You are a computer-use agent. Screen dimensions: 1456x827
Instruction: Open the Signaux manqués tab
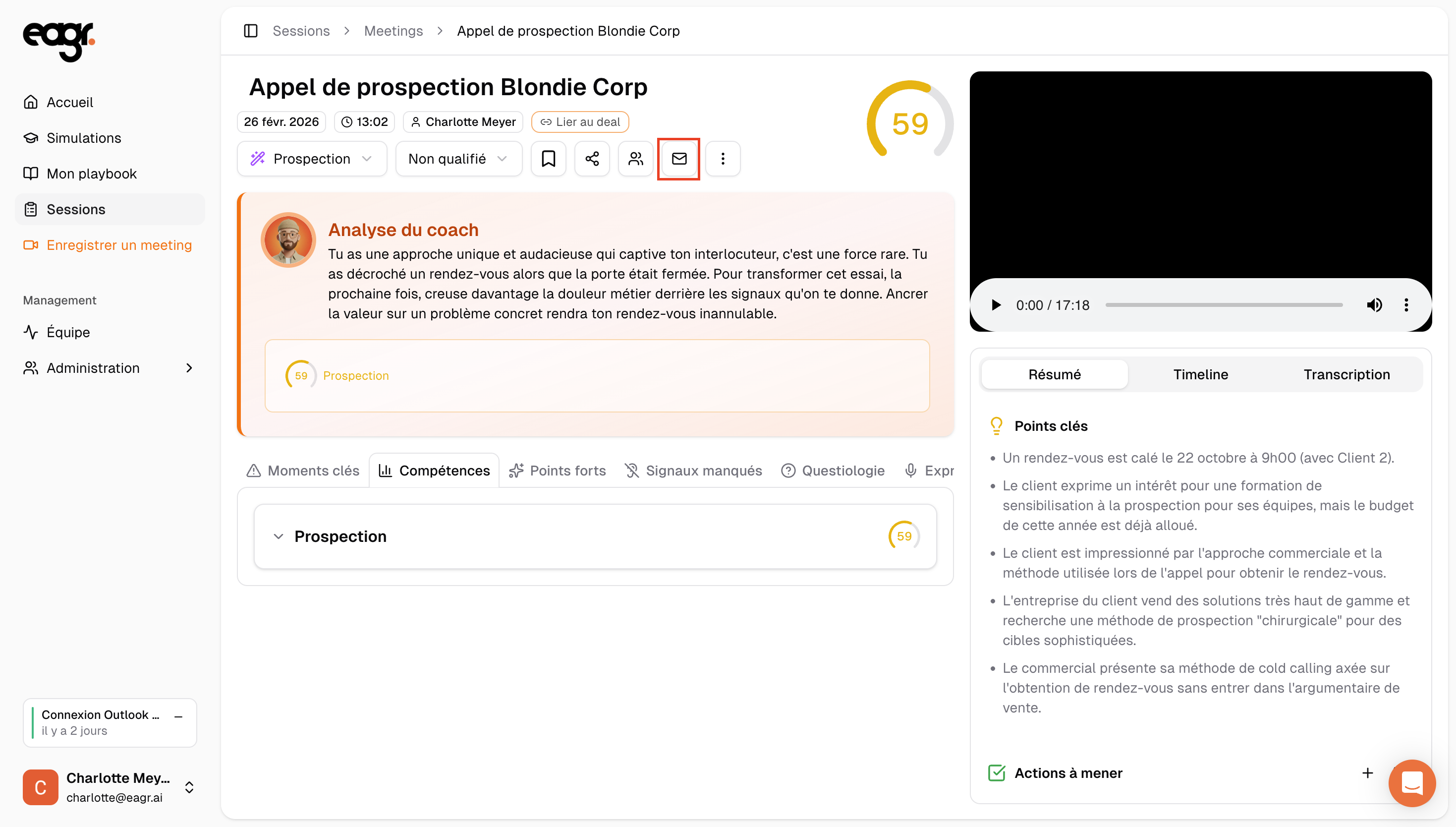pyautogui.click(x=693, y=471)
